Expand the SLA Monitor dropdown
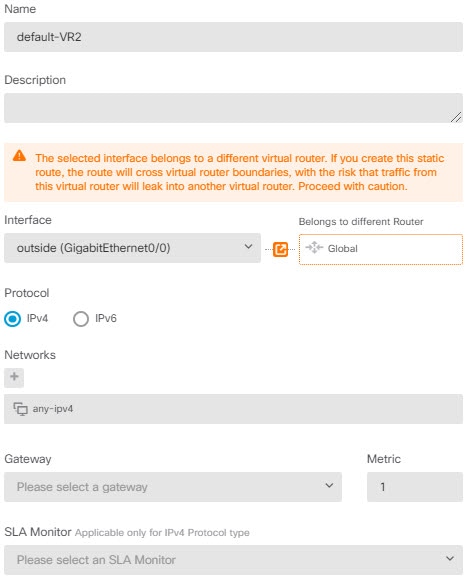This screenshot has height=579, width=468. (x=233, y=560)
